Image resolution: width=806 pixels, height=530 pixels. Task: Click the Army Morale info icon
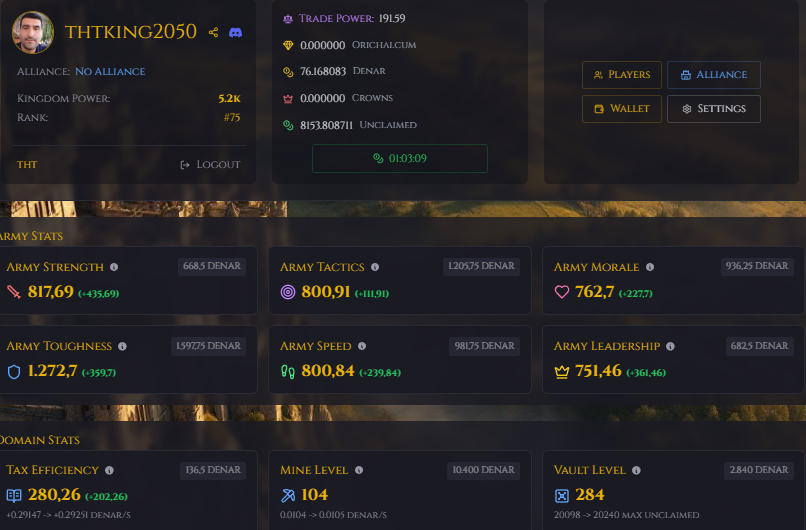pos(650,267)
